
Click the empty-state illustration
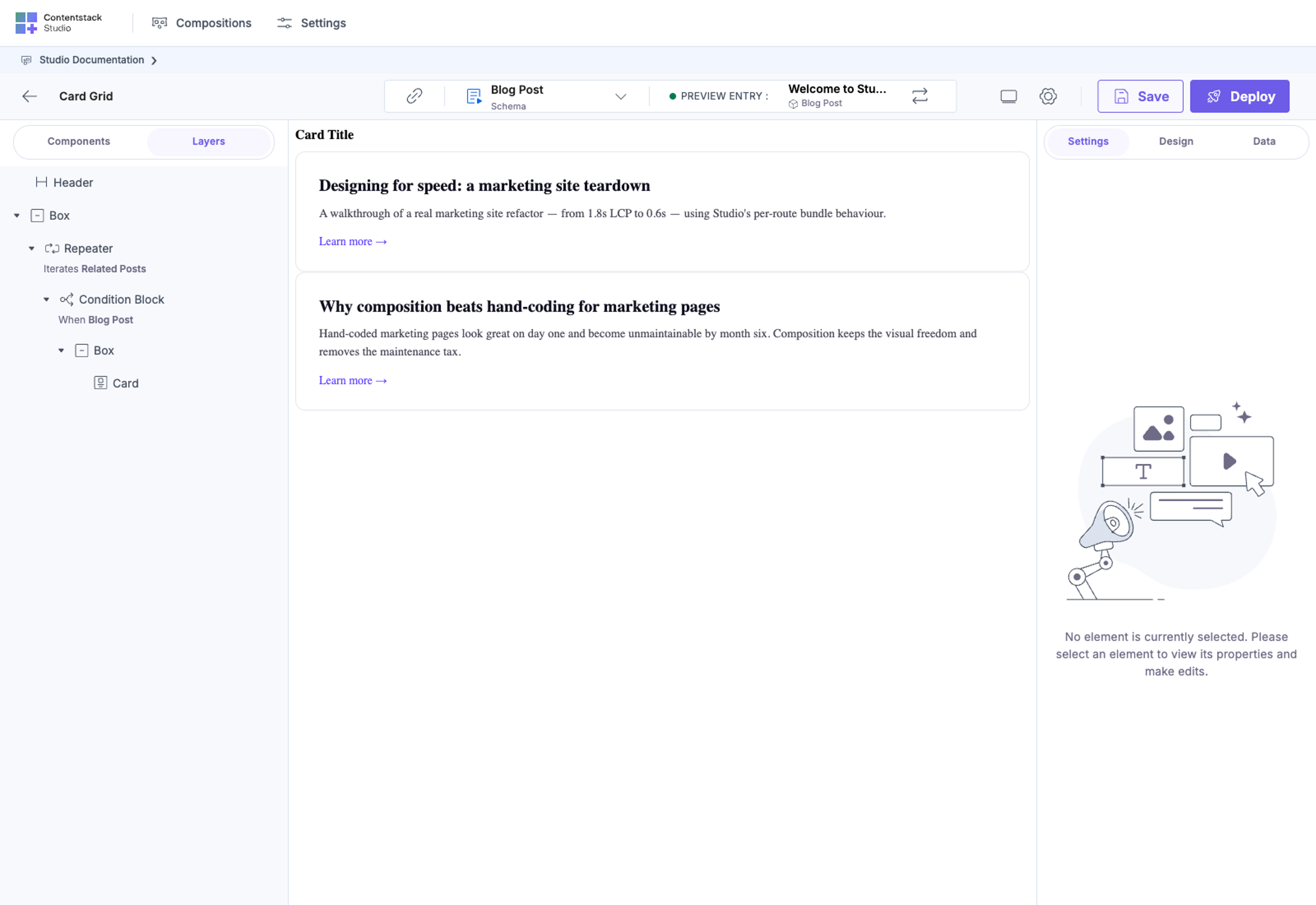pyautogui.click(x=1171, y=501)
